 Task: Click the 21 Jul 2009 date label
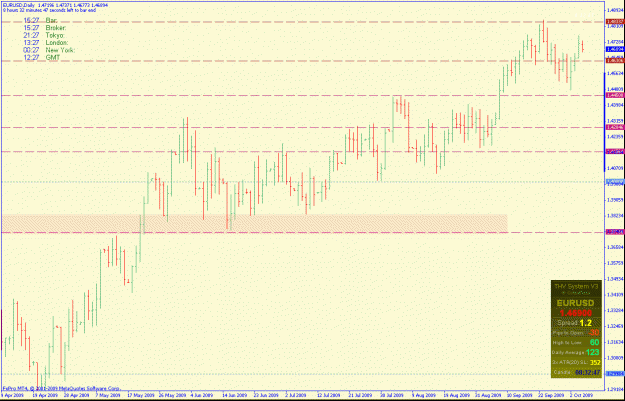pyautogui.click(x=360, y=395)
